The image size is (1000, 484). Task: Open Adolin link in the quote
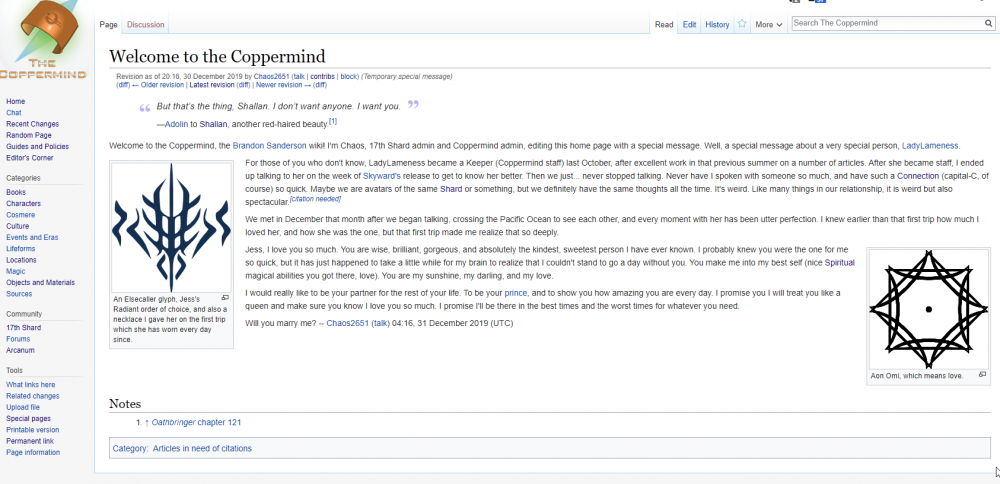tap(176, 124)
